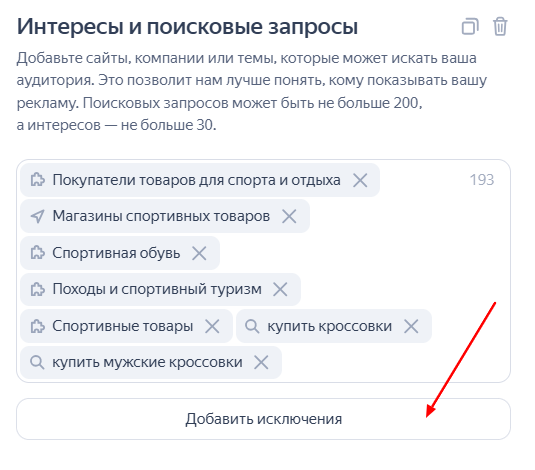The height and width of the screenshot is (470, 535).
Task: Remove the "купить кроссовки" search query
Action: coord(411,326)
